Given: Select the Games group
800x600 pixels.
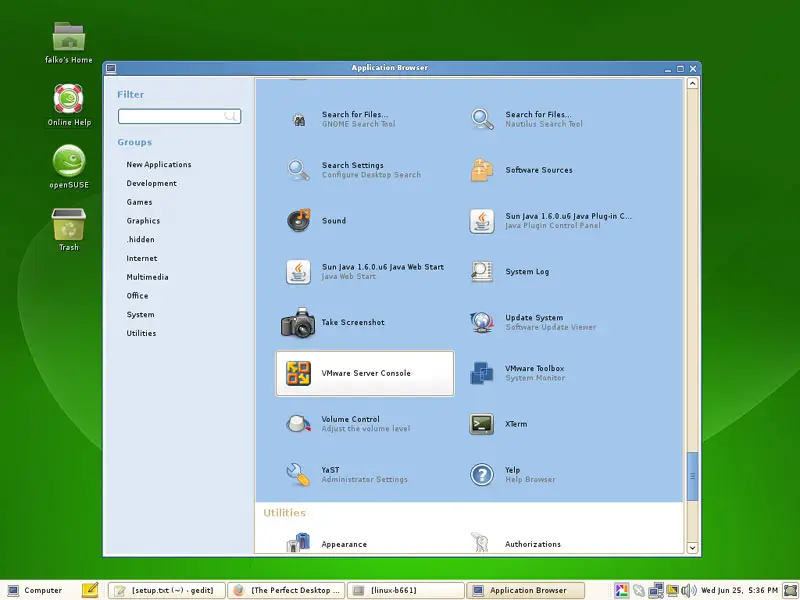Looking at the screenshot, I should pyautogui.click(x=139, y=202).
